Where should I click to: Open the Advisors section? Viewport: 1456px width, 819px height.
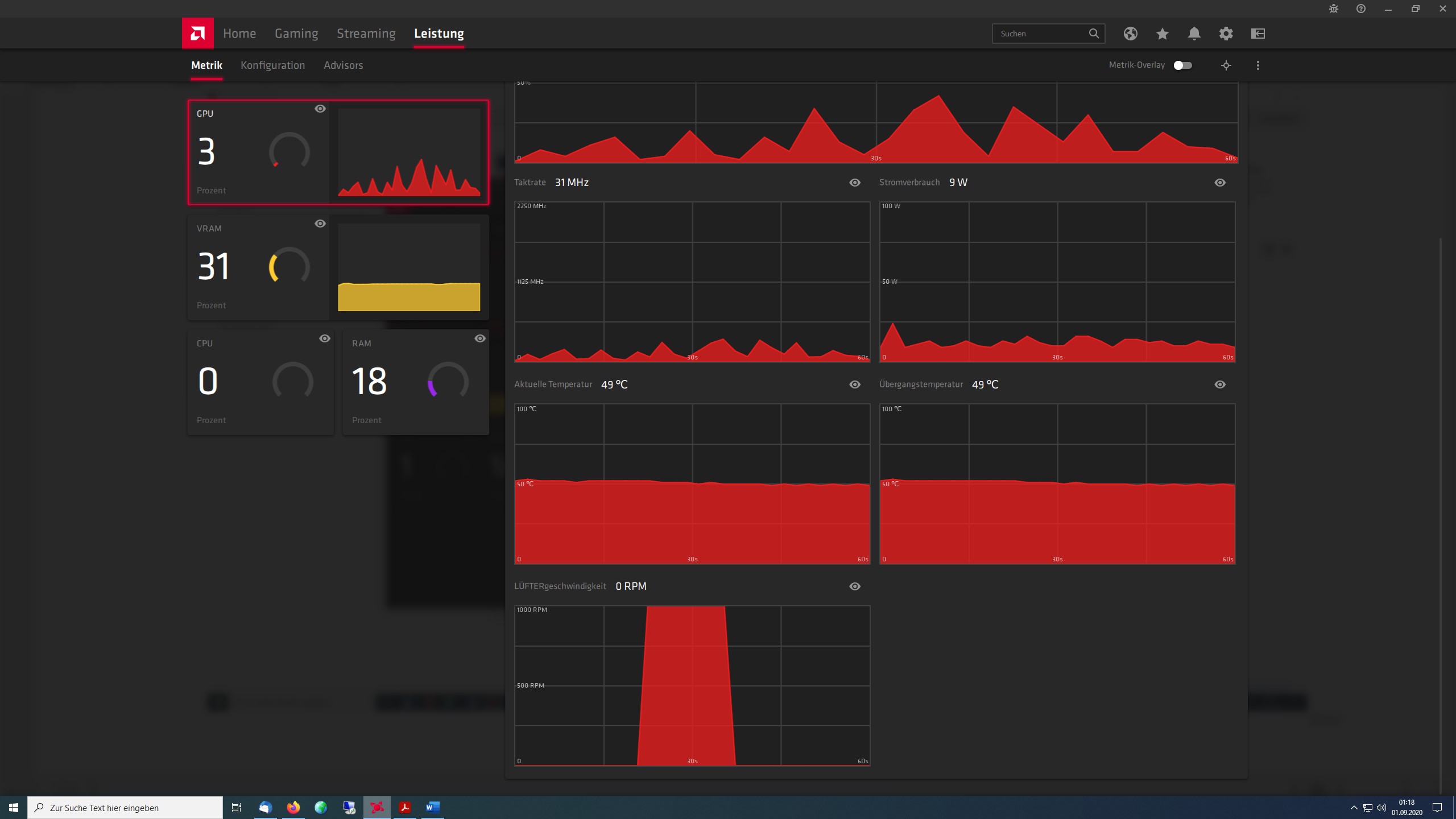343,65
